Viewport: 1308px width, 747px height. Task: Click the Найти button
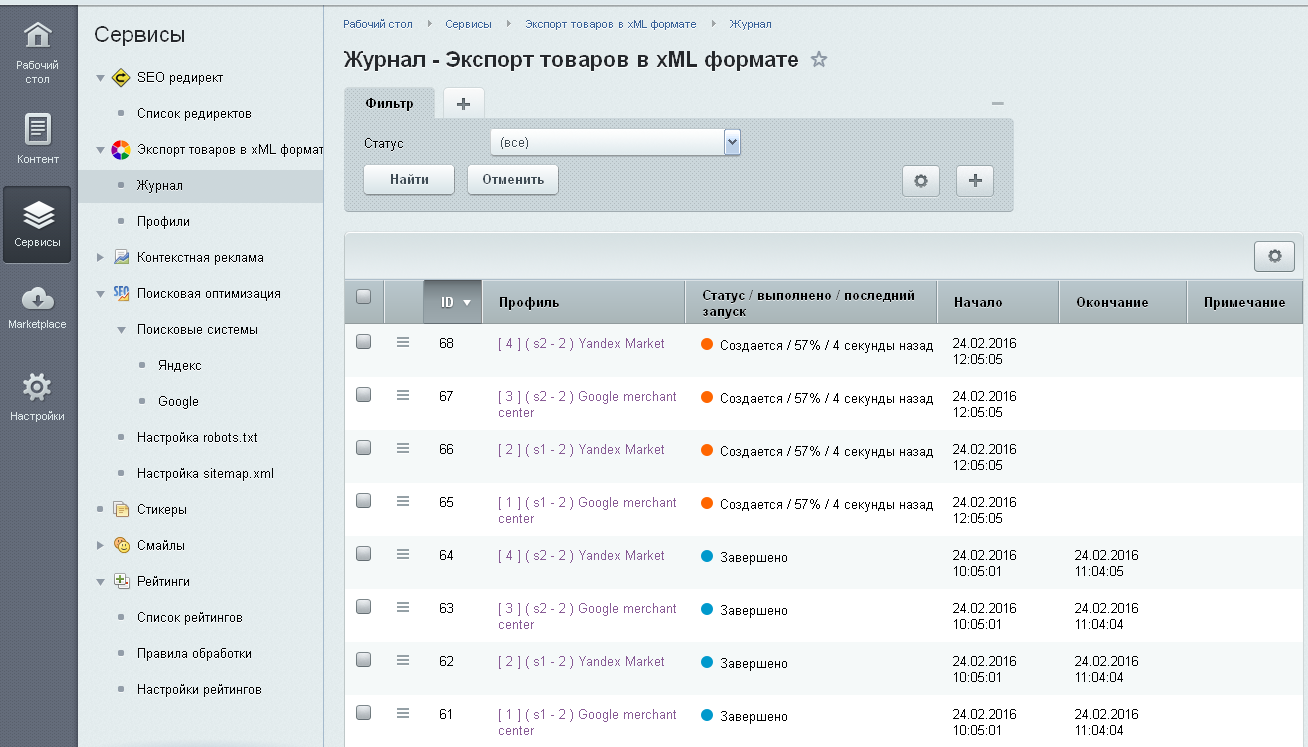click(409, 180)
